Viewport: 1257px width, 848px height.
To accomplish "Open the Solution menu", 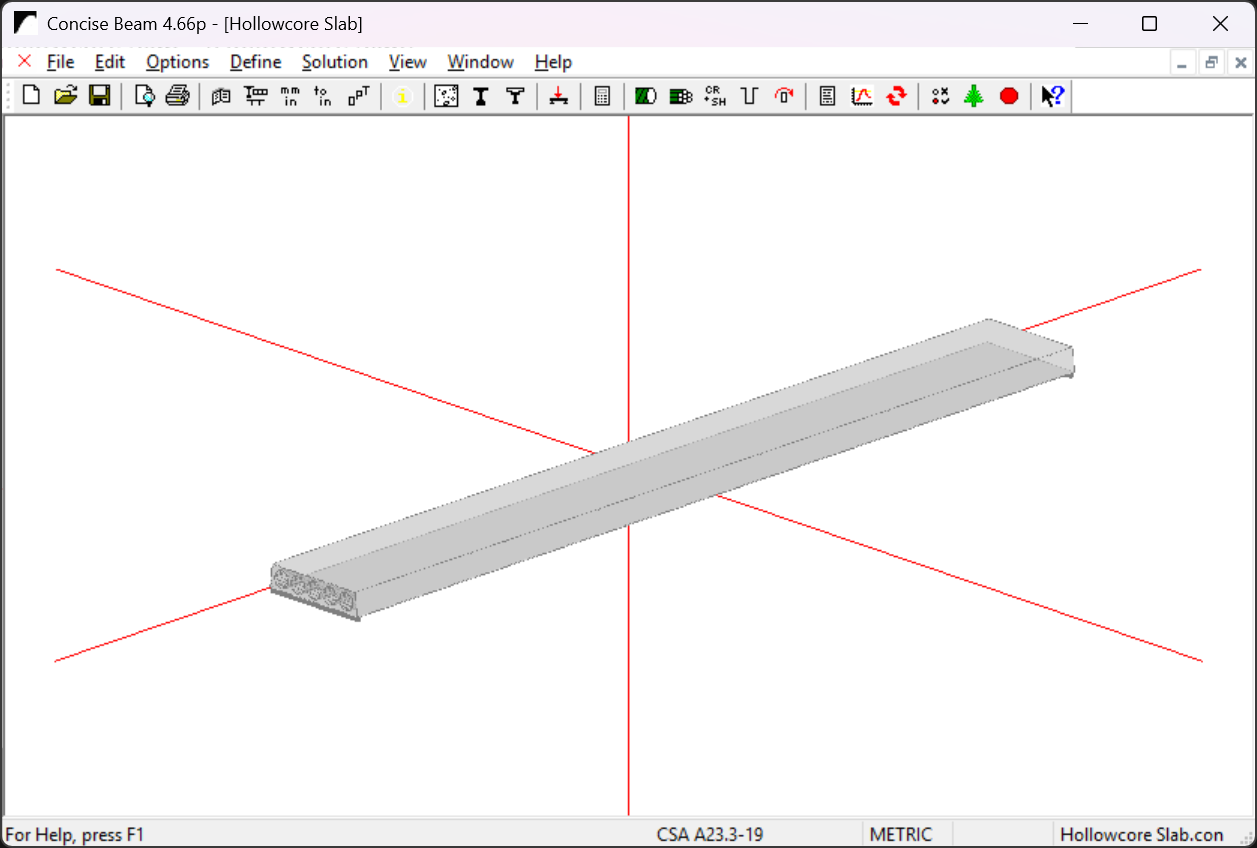I will point(335,62).
